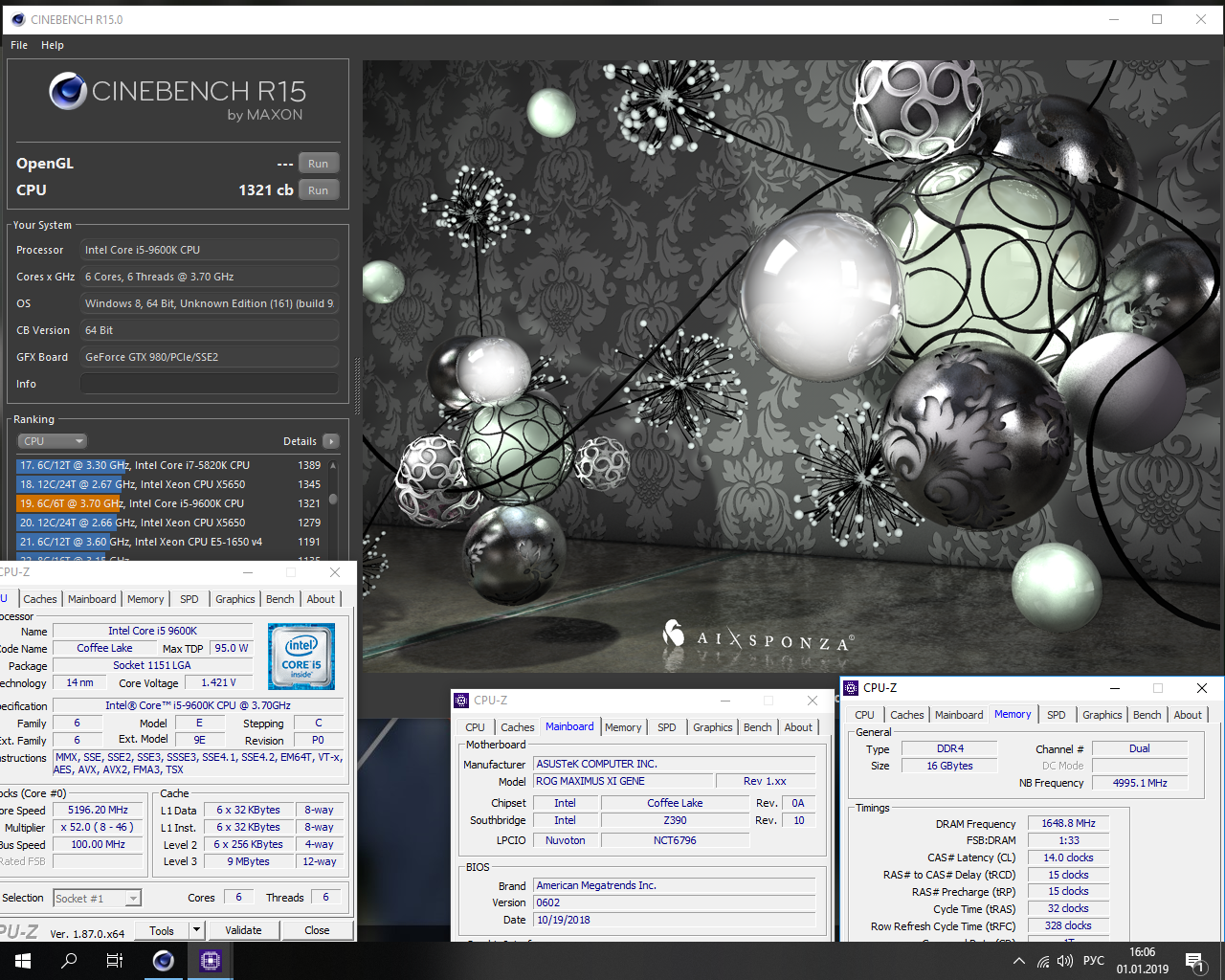Open Bench tab in Memory CPU-Z window
Image resolution: width=1225 pixels, height=980 pixels.
tap(1147, 715)
